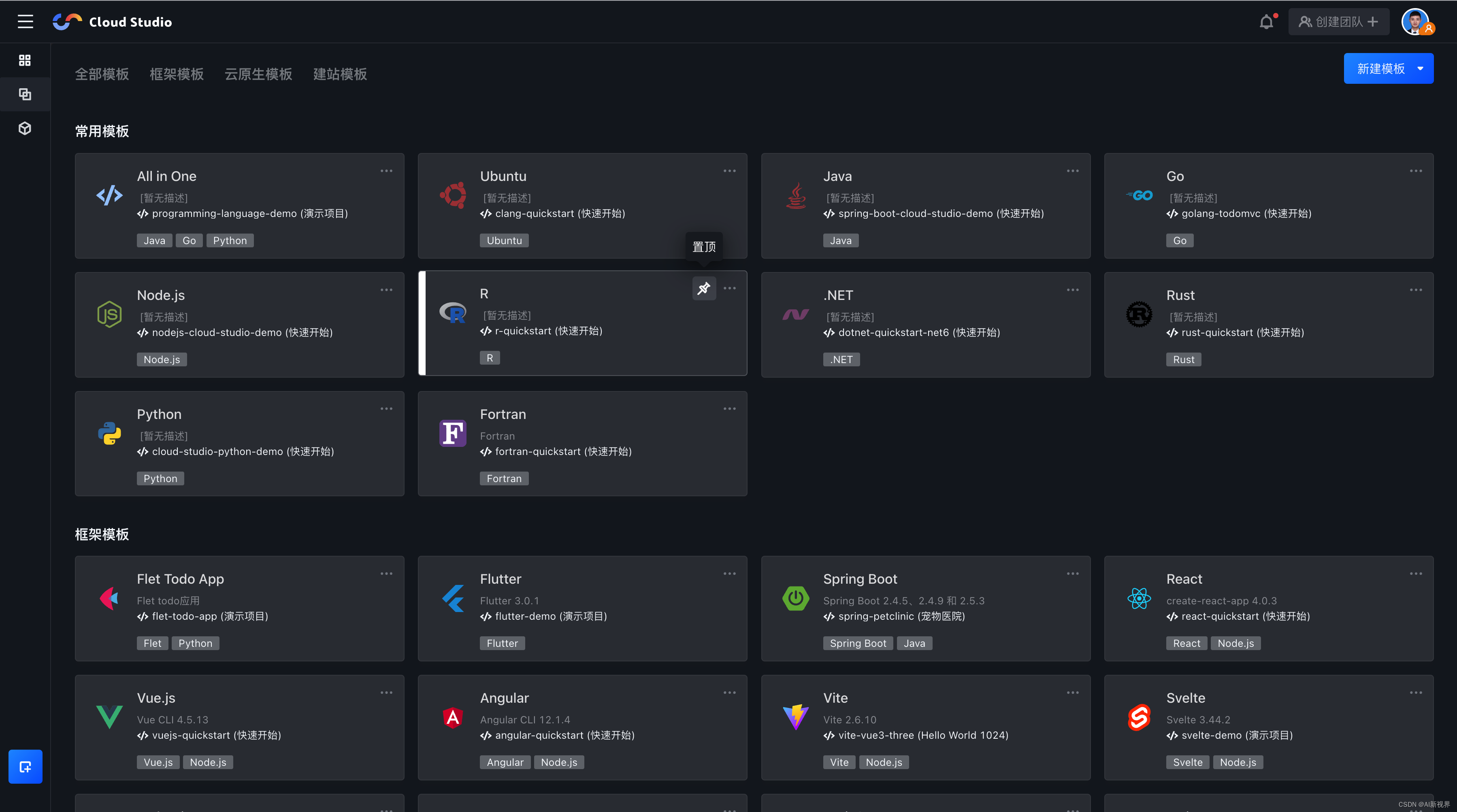Click the Node.js tag on React card
The image size is (1457, 812).
click(x=1235, y=644)
